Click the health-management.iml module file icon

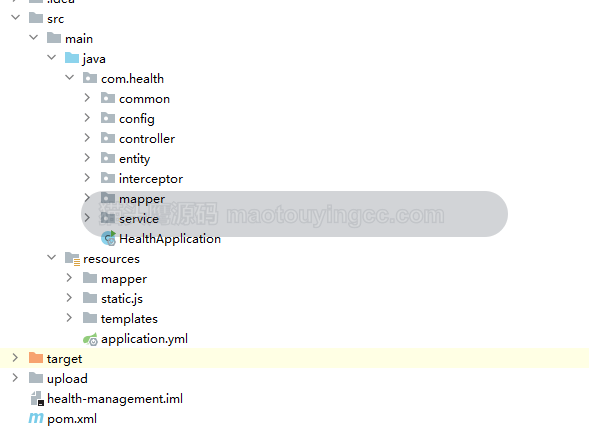(37, 398)
